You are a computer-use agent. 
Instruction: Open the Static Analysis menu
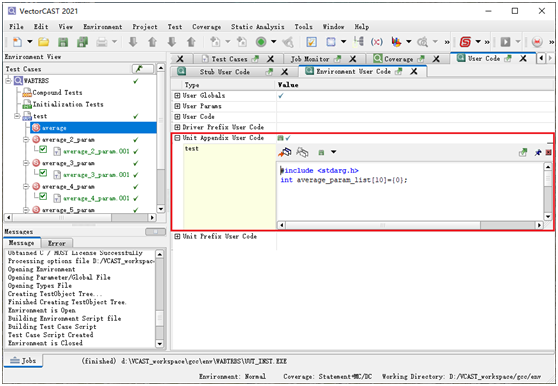257,27
